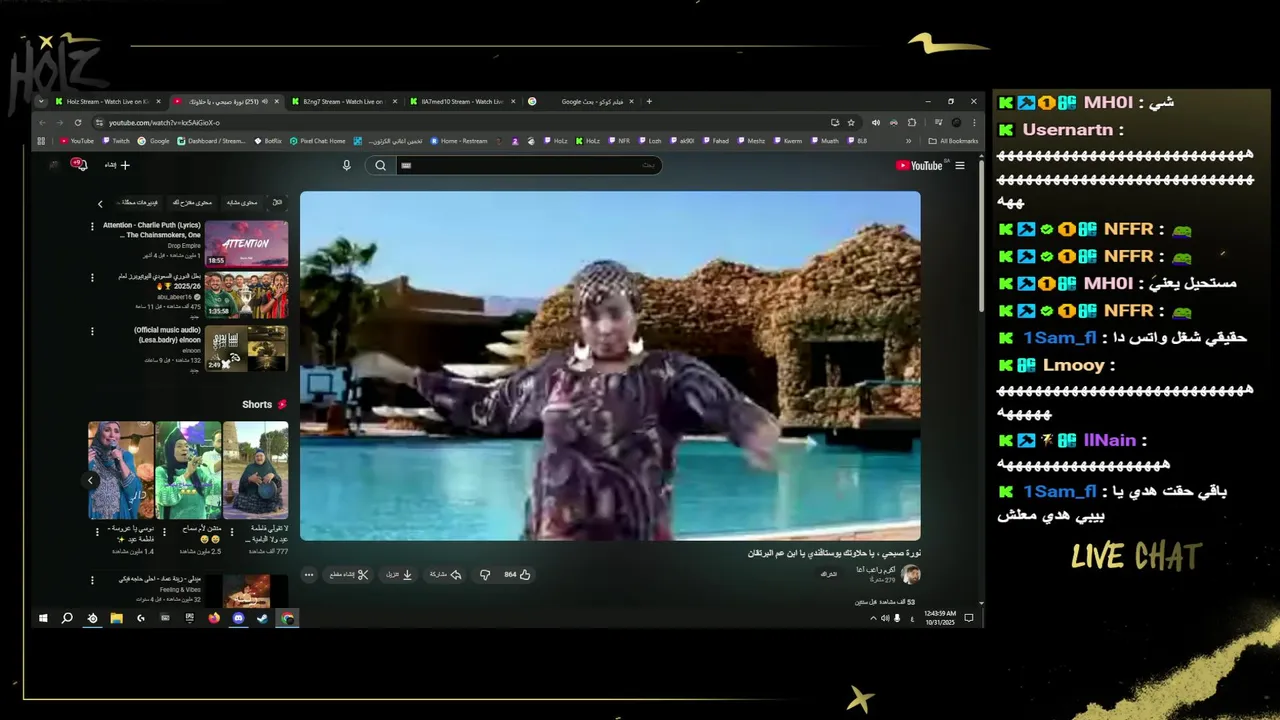Click the scissors Clip button
Screen dimensions: 1280x720
350,575
